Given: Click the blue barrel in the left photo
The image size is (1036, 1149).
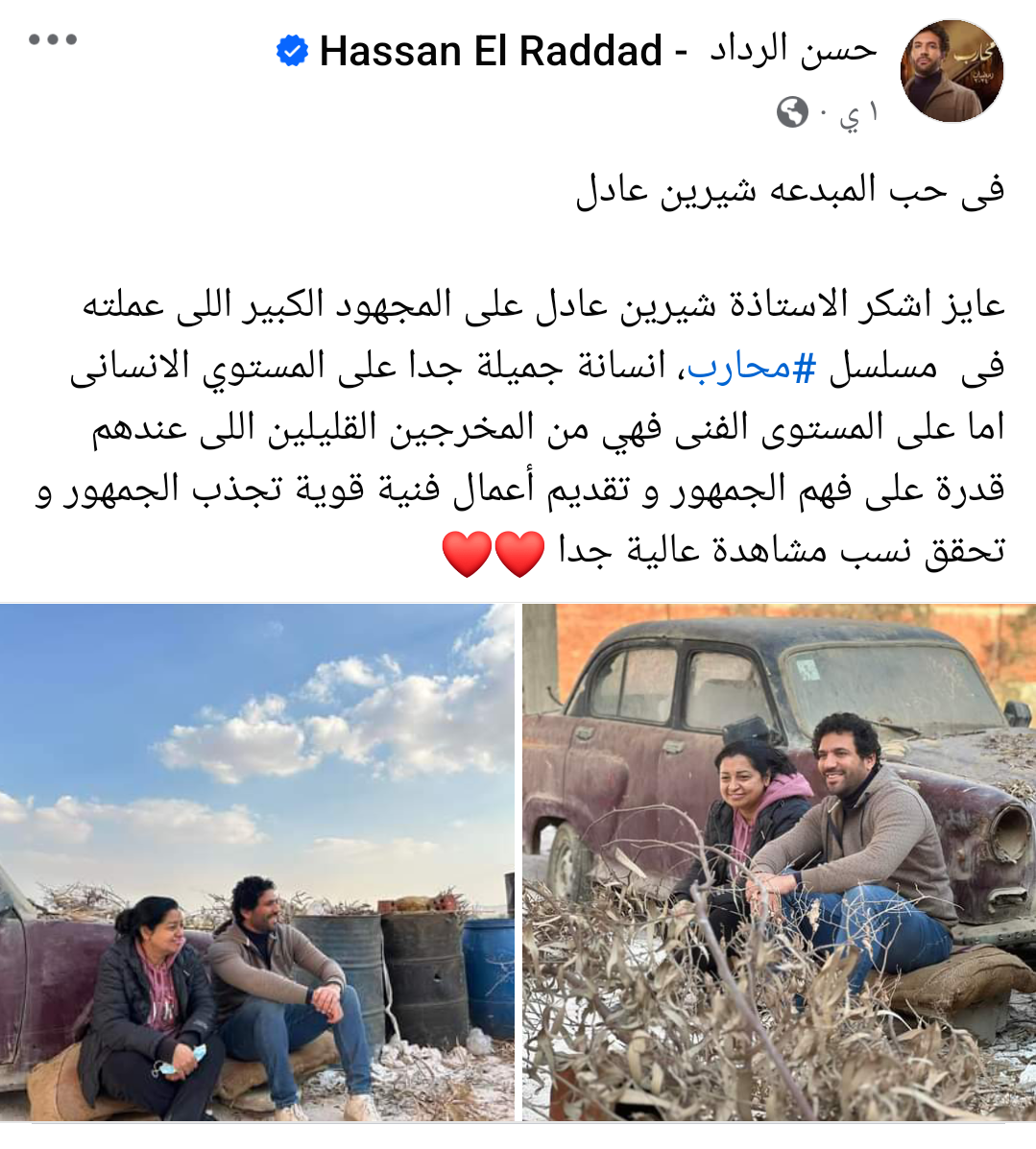Looking at the screenshot, I should coord(489,977).
